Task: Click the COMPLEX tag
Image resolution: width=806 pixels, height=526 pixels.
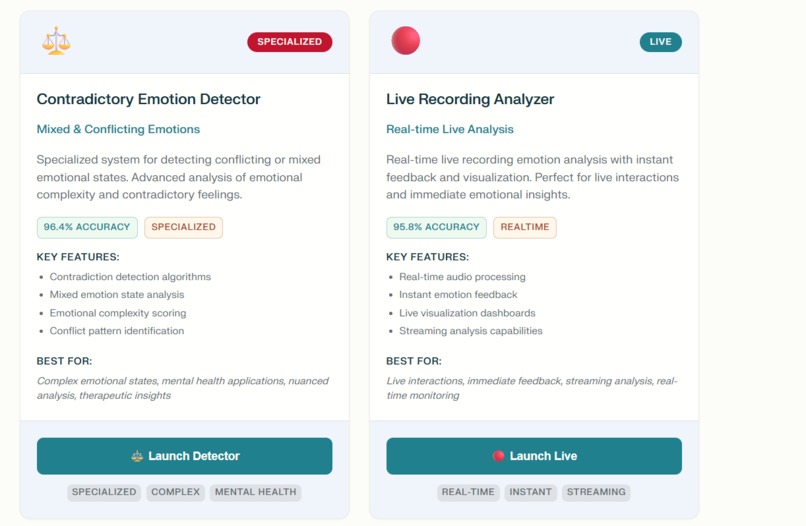Action: click(x=175, y=492)
